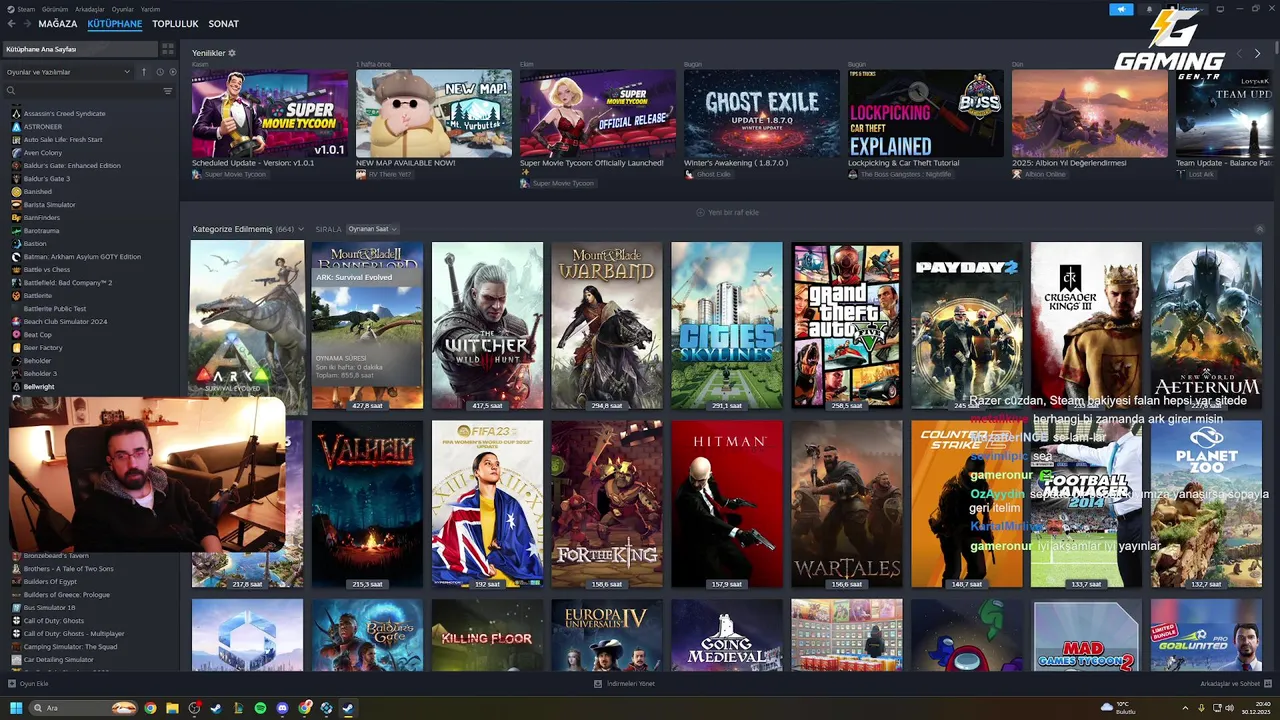The height and width of the screenshot is (720, 1280).
Task: Select Mount & Blade Warband cover
Action: coord(607,325)
